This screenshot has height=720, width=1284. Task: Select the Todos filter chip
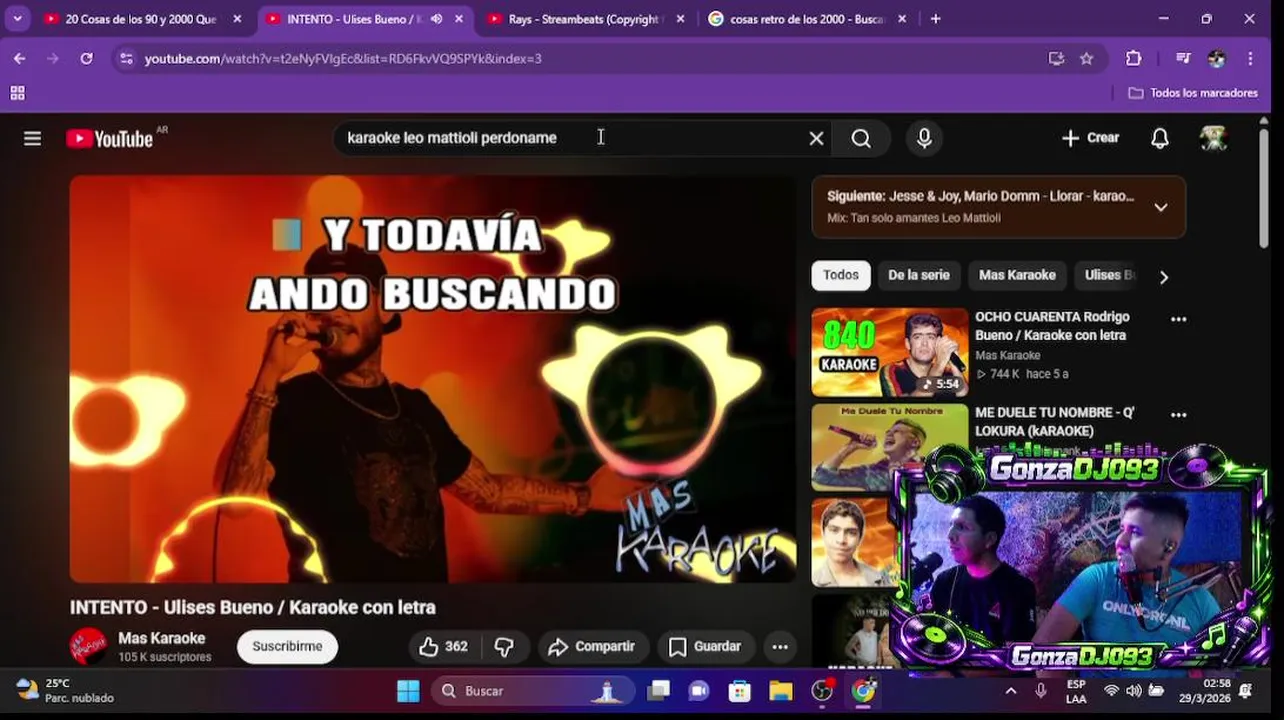click(841, 275)
